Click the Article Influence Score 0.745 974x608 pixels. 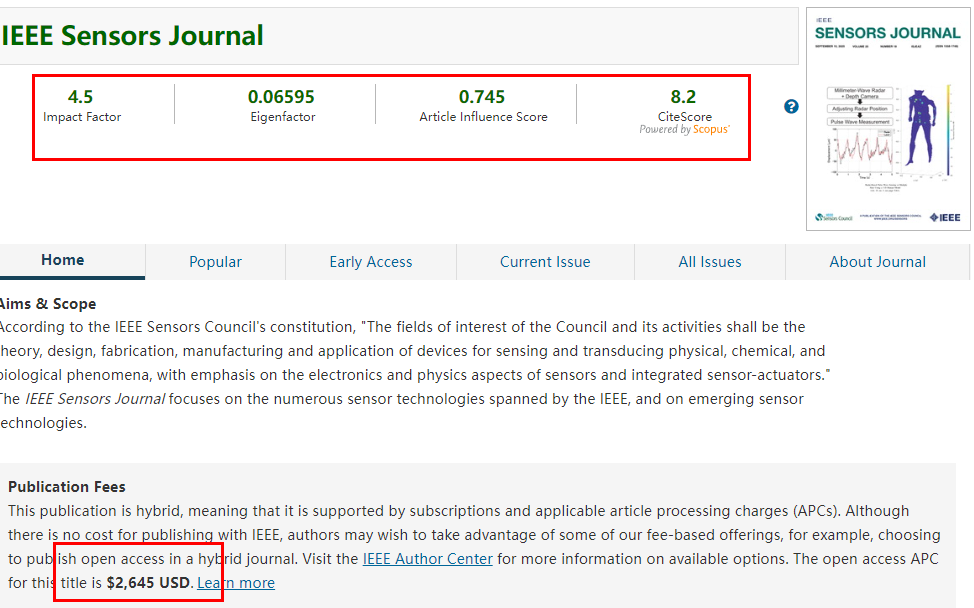click(x=482, y=97)
